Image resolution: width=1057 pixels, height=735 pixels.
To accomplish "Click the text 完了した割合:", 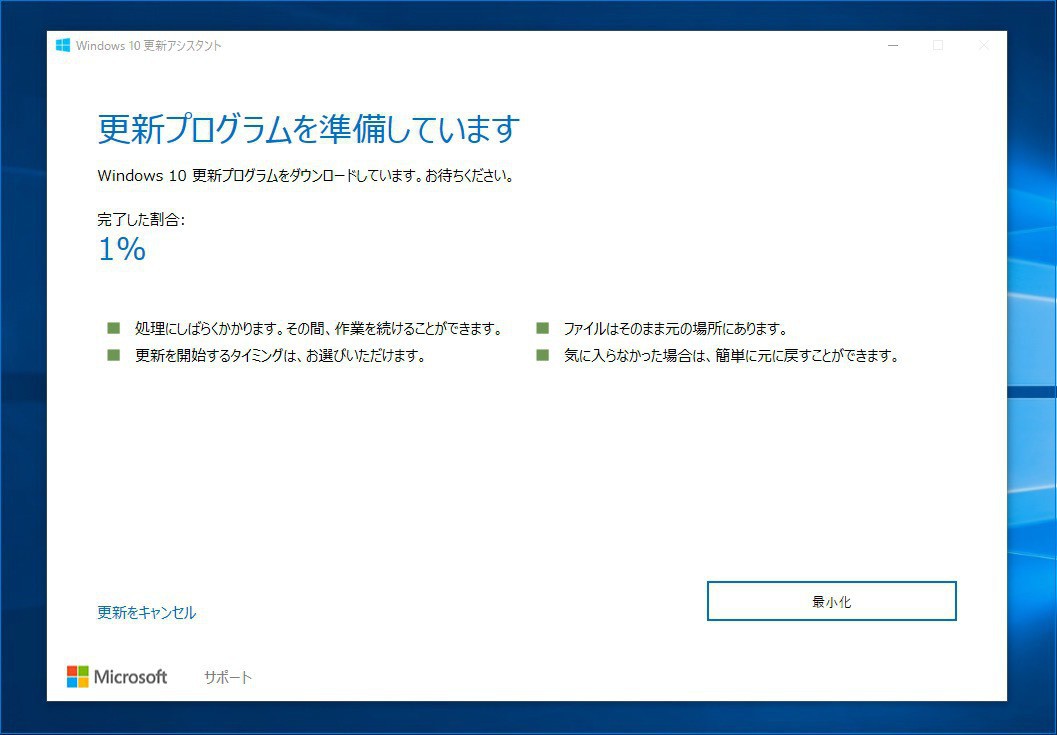I will (x=141, y=219).
